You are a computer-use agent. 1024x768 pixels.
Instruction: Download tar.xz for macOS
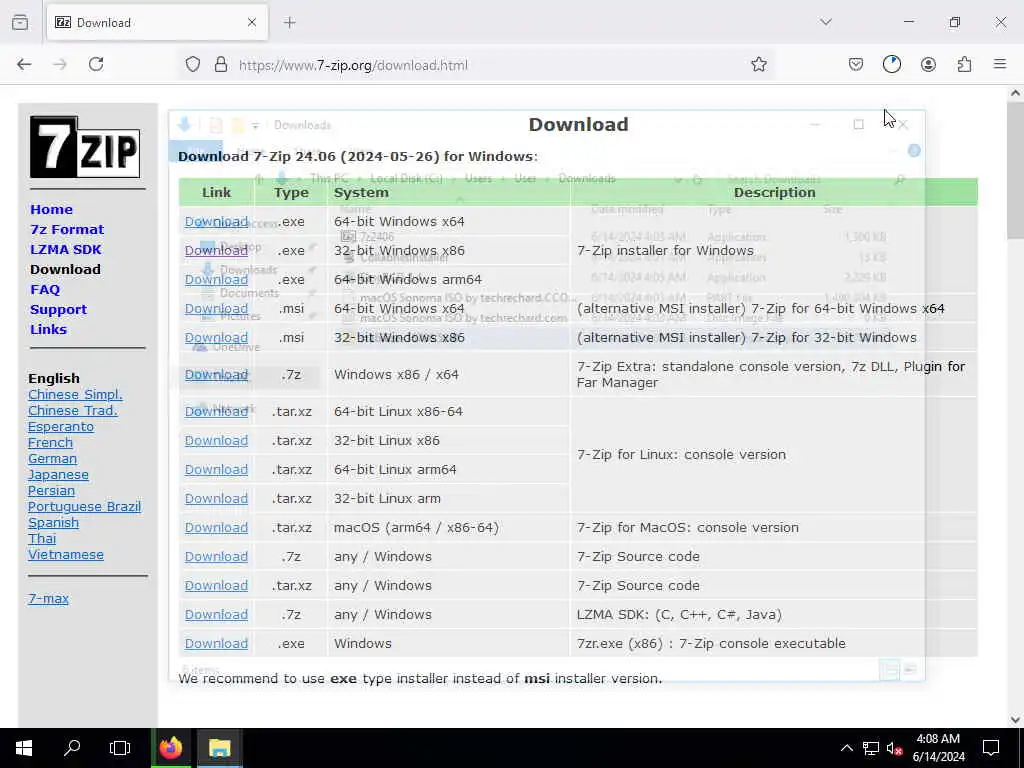click(216, 528)
